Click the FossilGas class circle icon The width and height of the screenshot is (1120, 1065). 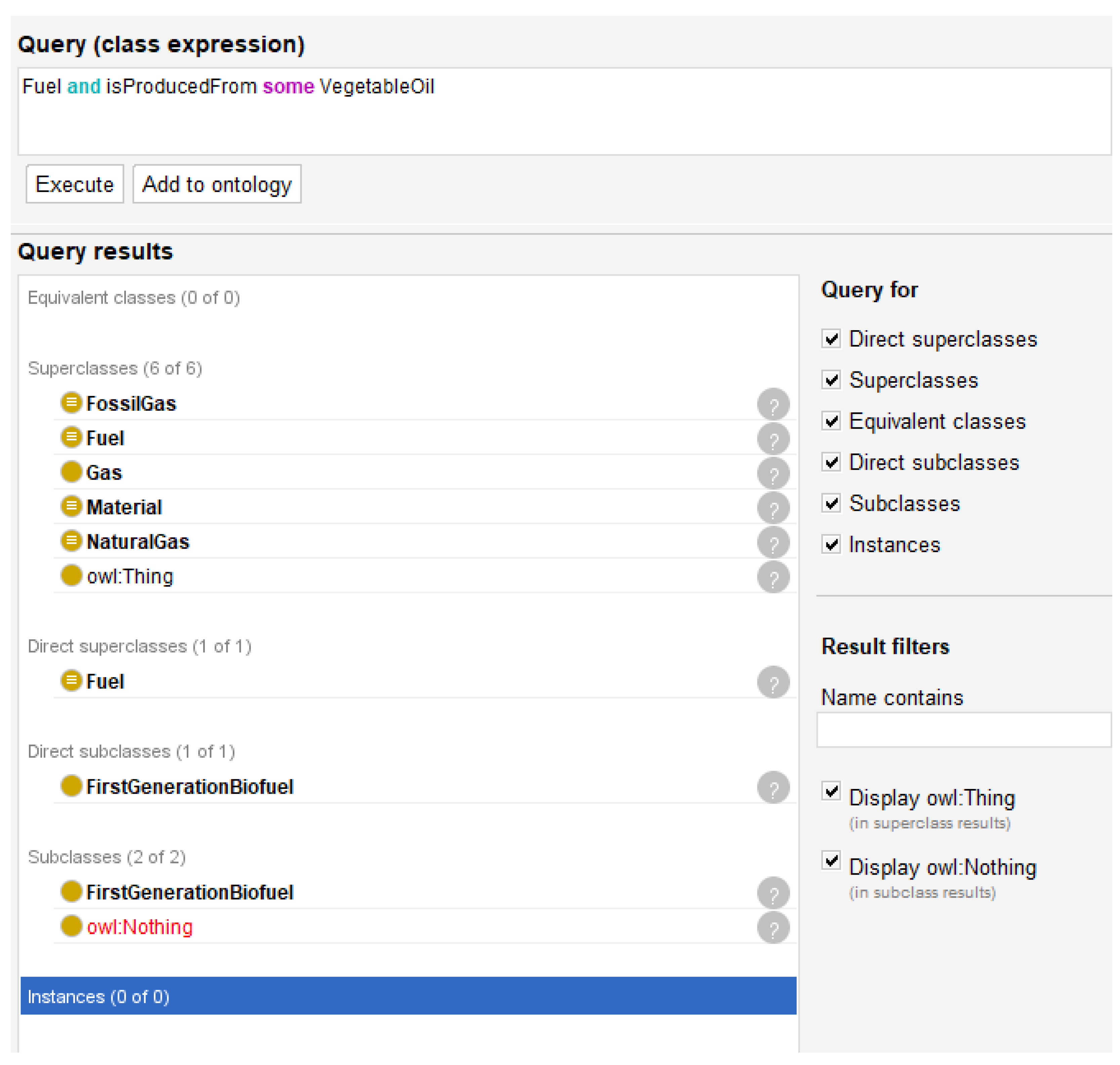pos(71,402)
